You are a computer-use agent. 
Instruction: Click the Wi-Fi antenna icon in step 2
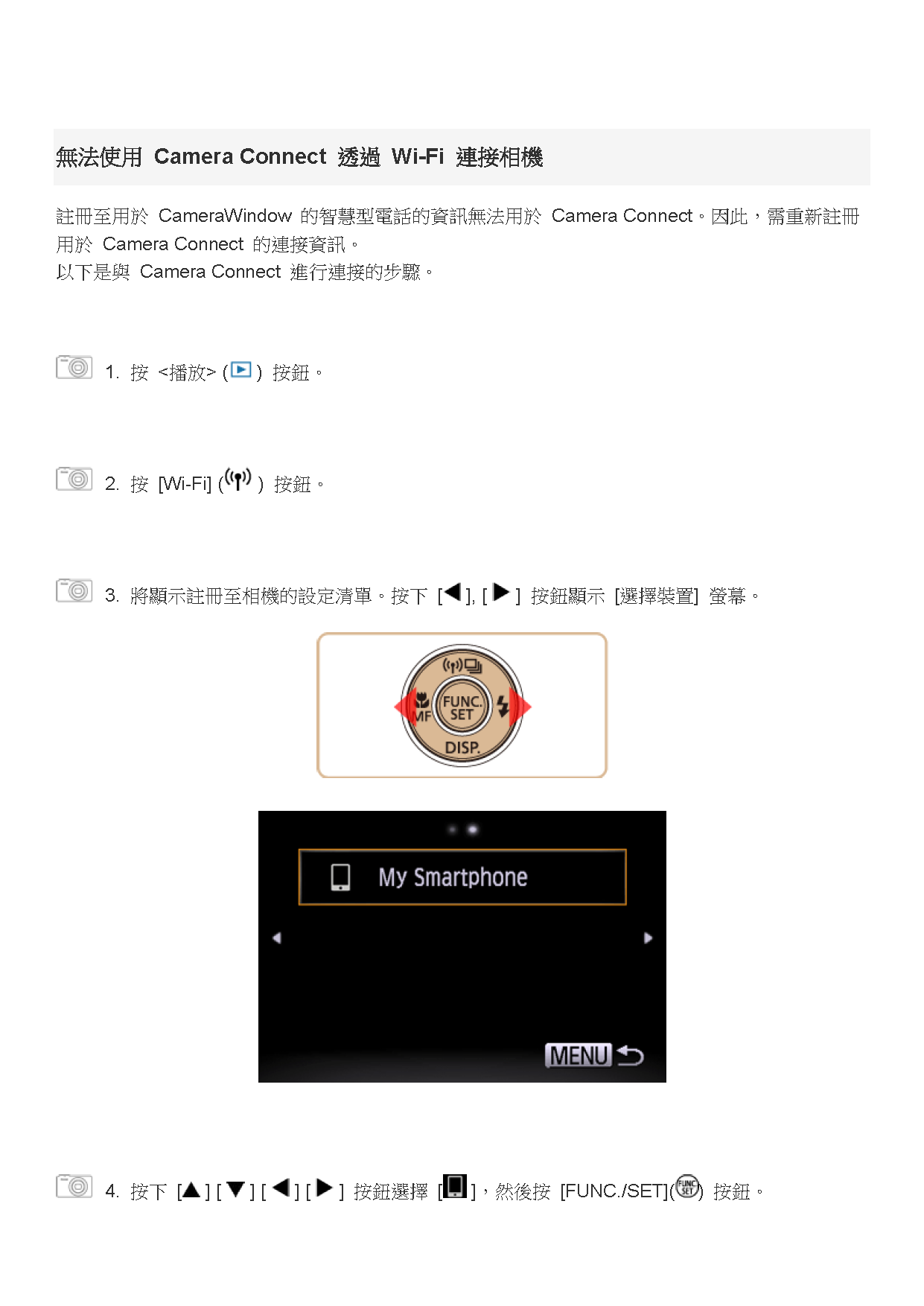click(238, 480)
